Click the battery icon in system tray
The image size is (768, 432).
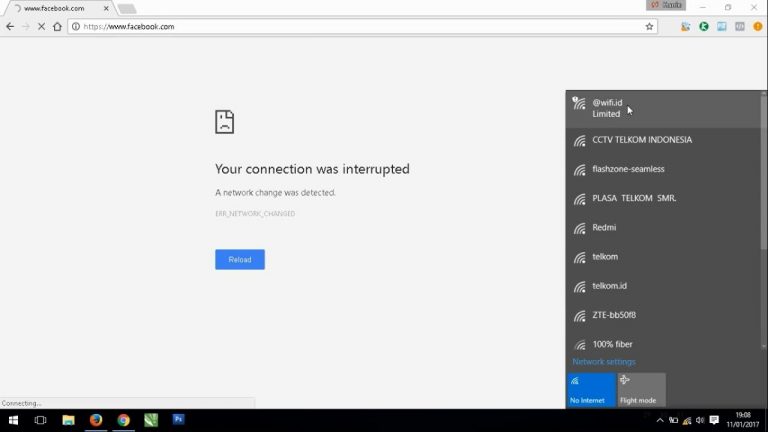point(673,420)
